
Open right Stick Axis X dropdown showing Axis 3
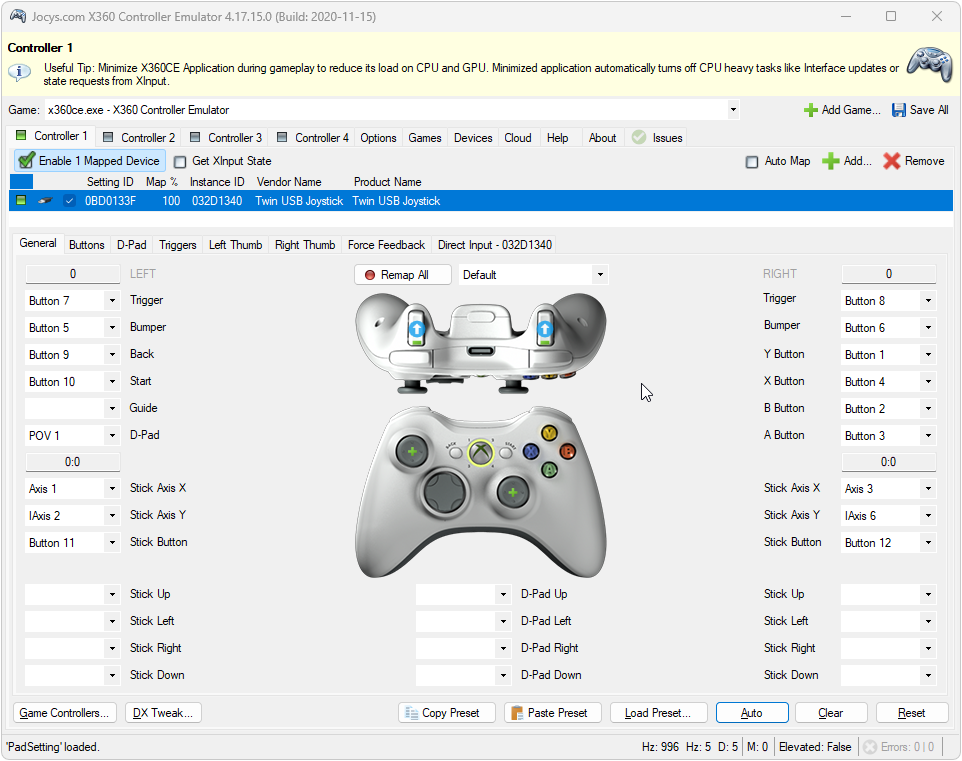928,489
